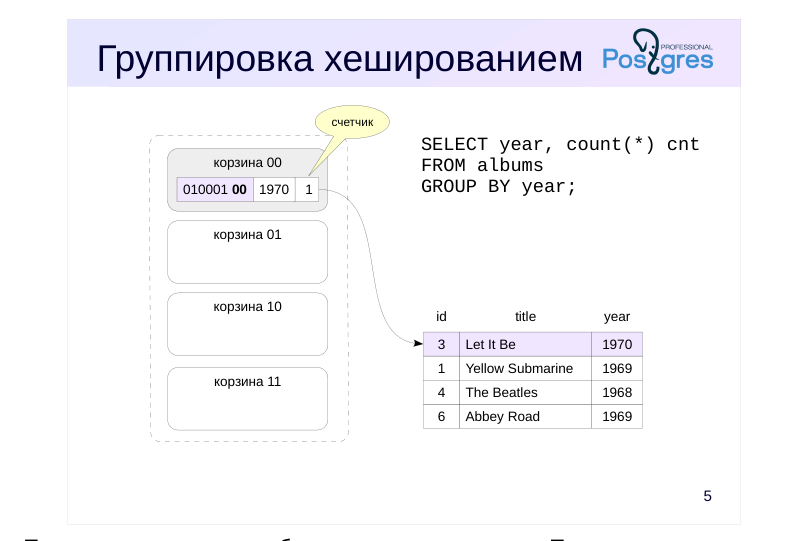This screenshot has width=809, height=541.
Task: Click the 'GROUP BY year;' line
Action: click(x=498, y=186)
